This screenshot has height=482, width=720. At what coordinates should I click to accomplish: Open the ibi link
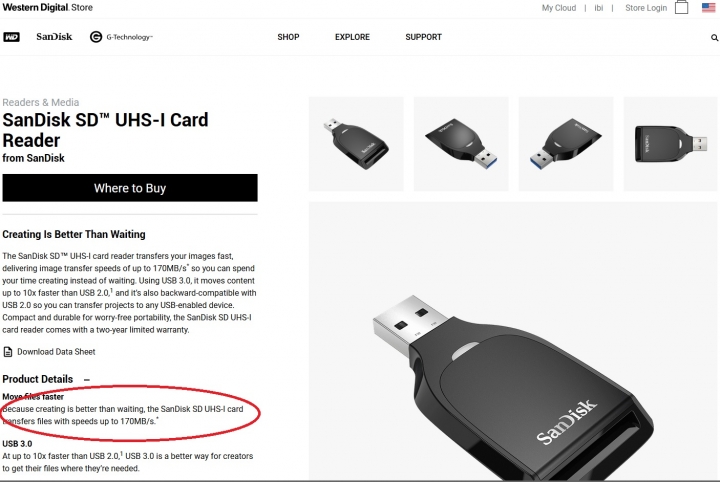(x=599, y=8)
